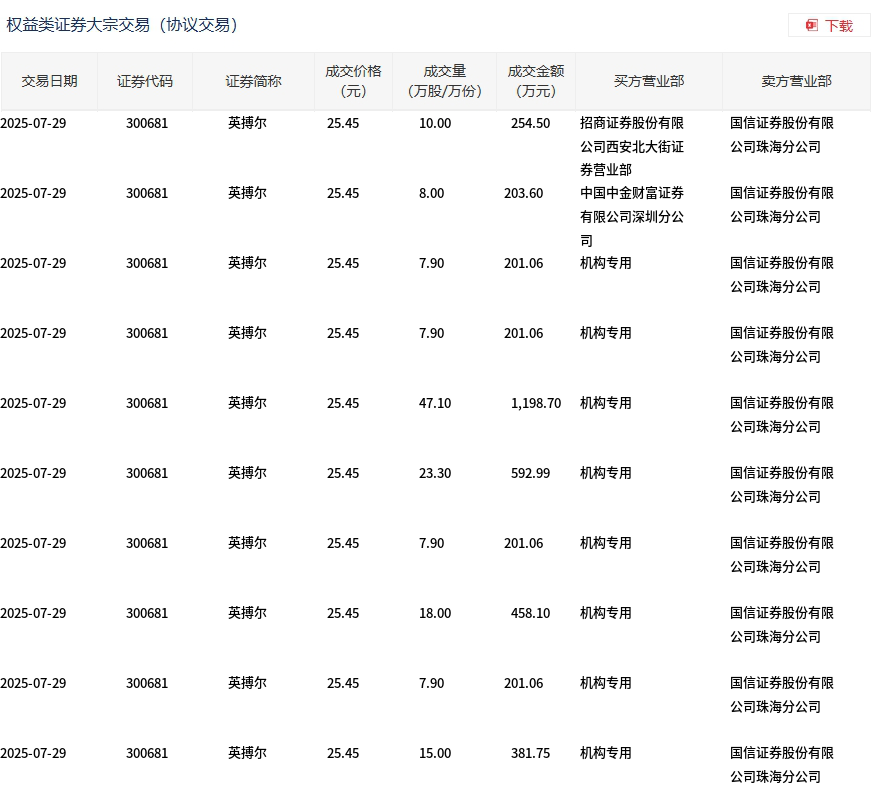Click the 成交价格(元) column header
This screenshot has width=872, height=812.
353,81
